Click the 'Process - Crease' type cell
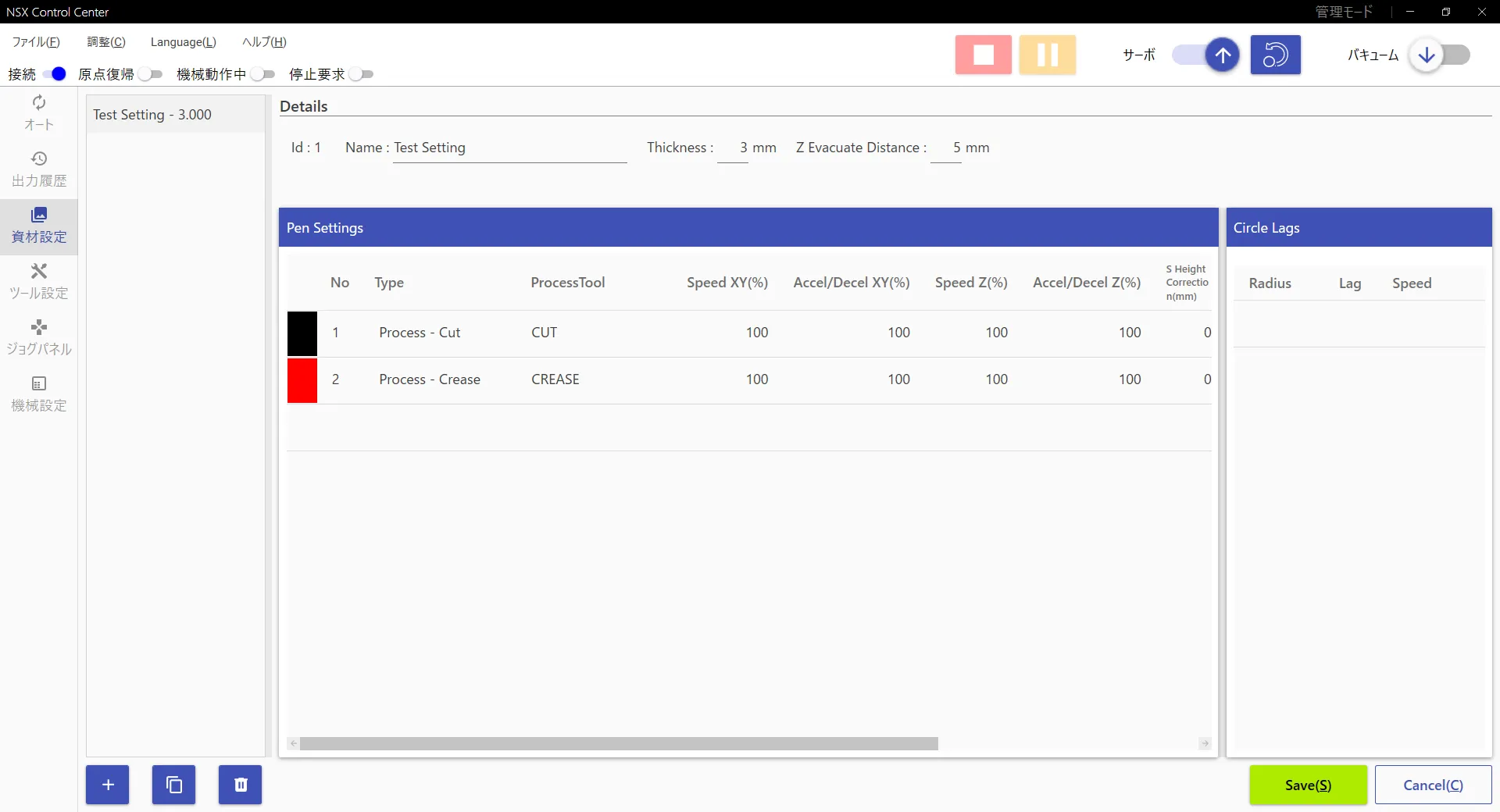 coord(430,379)
